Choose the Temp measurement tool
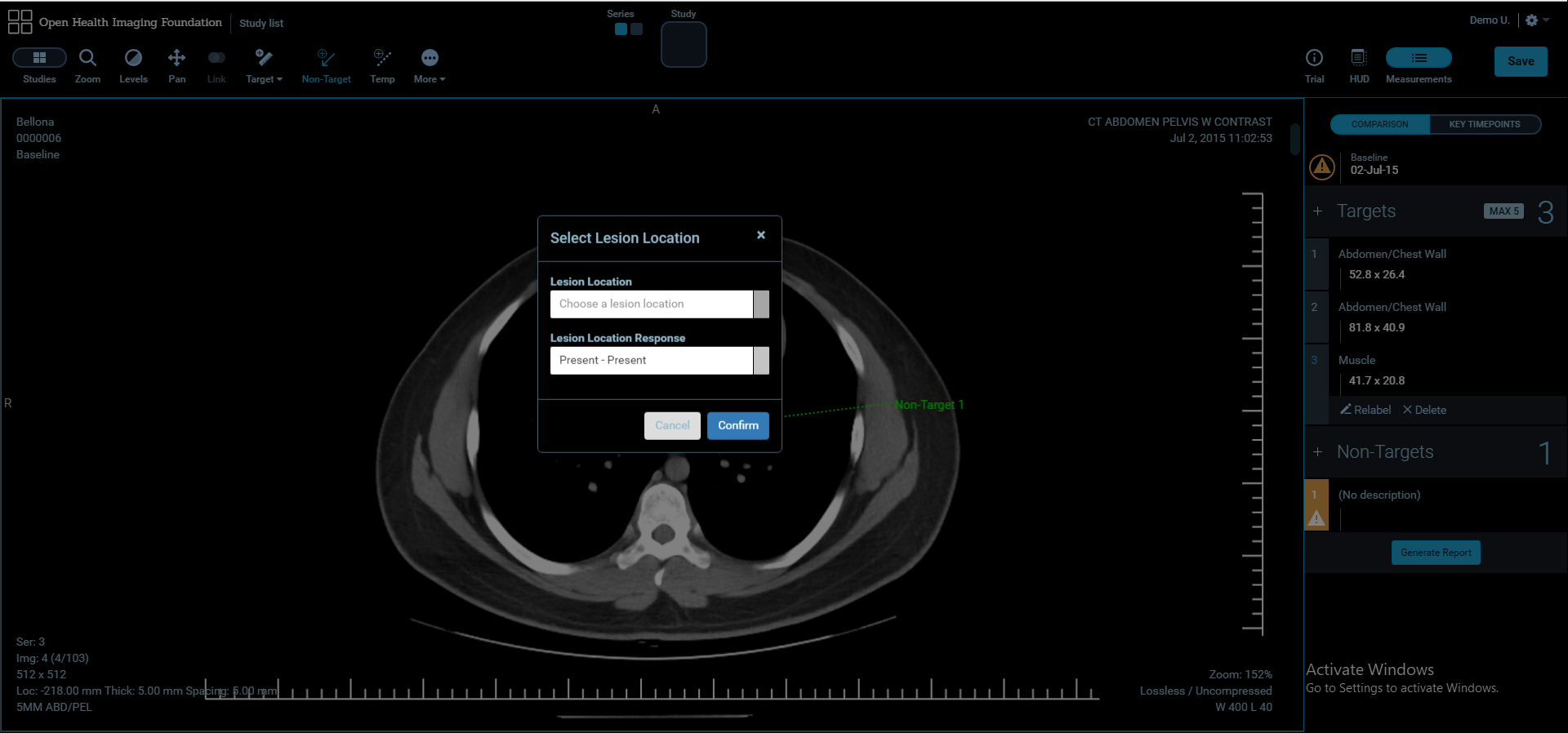Viewport: 1568px width, 733px height. point(382,58)
